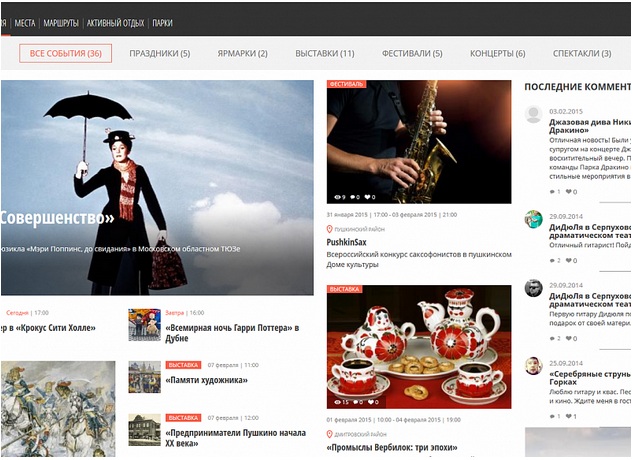The width and height of the screenshot is (633, 460).
Task: Click the views eye icon on tea set image
Action: pyautogui.click(x=338, y=401)
